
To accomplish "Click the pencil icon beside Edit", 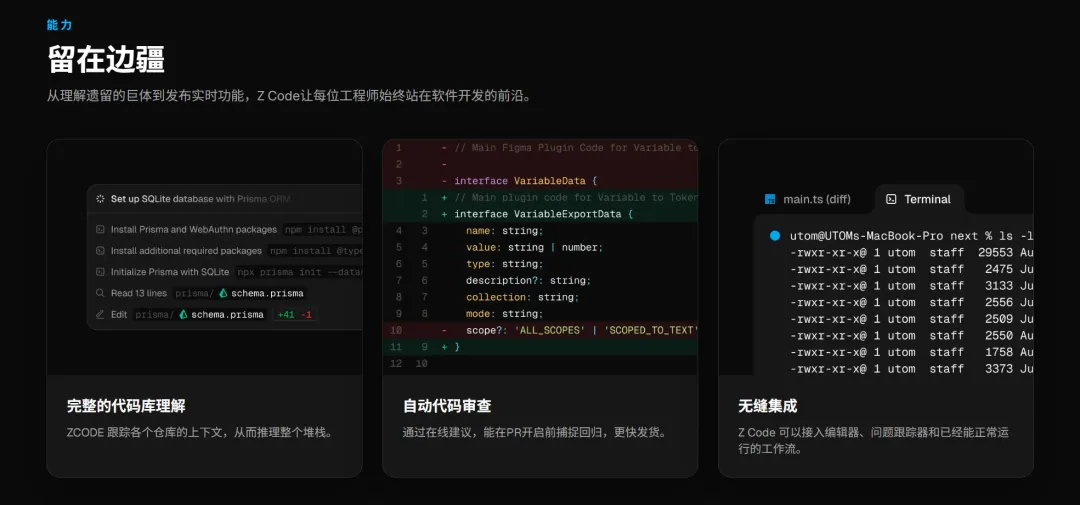I will point(100,314).
